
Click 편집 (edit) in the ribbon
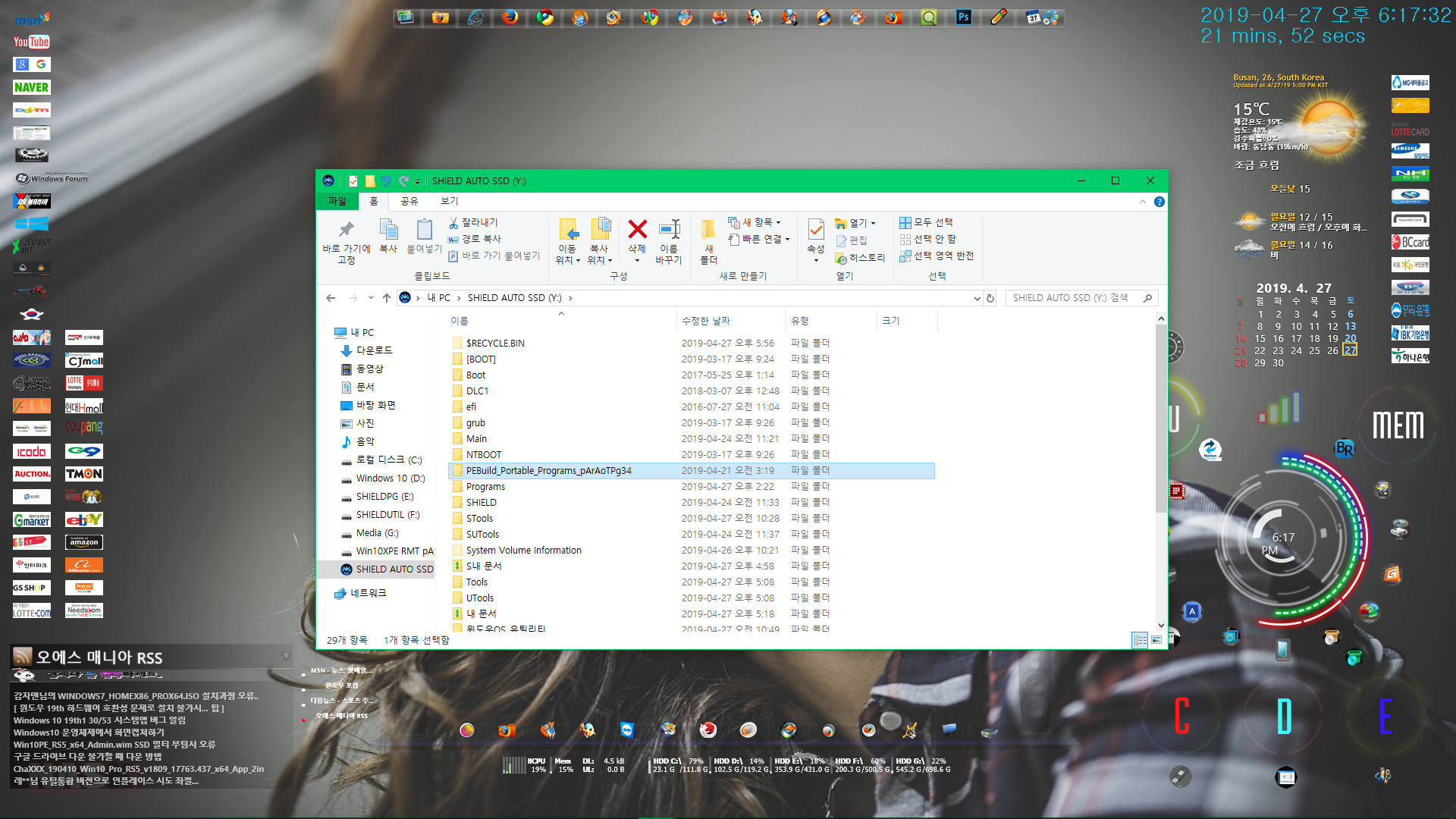click(x=852, y=240)
